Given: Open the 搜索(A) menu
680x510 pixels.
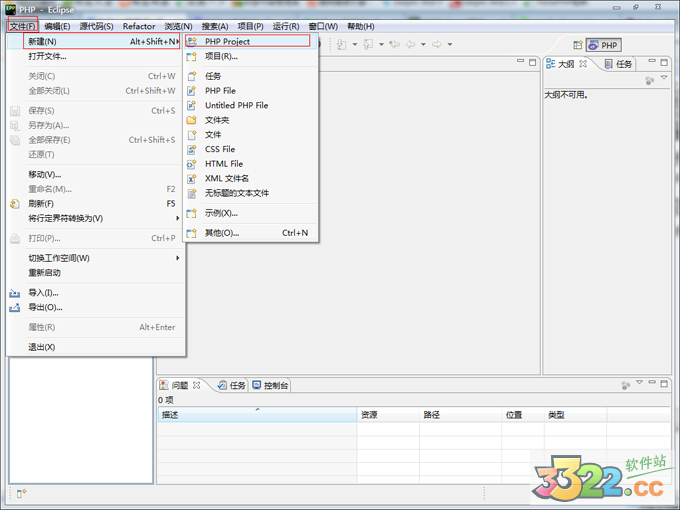Looking at the screenshot, I should tap(215, 26).
